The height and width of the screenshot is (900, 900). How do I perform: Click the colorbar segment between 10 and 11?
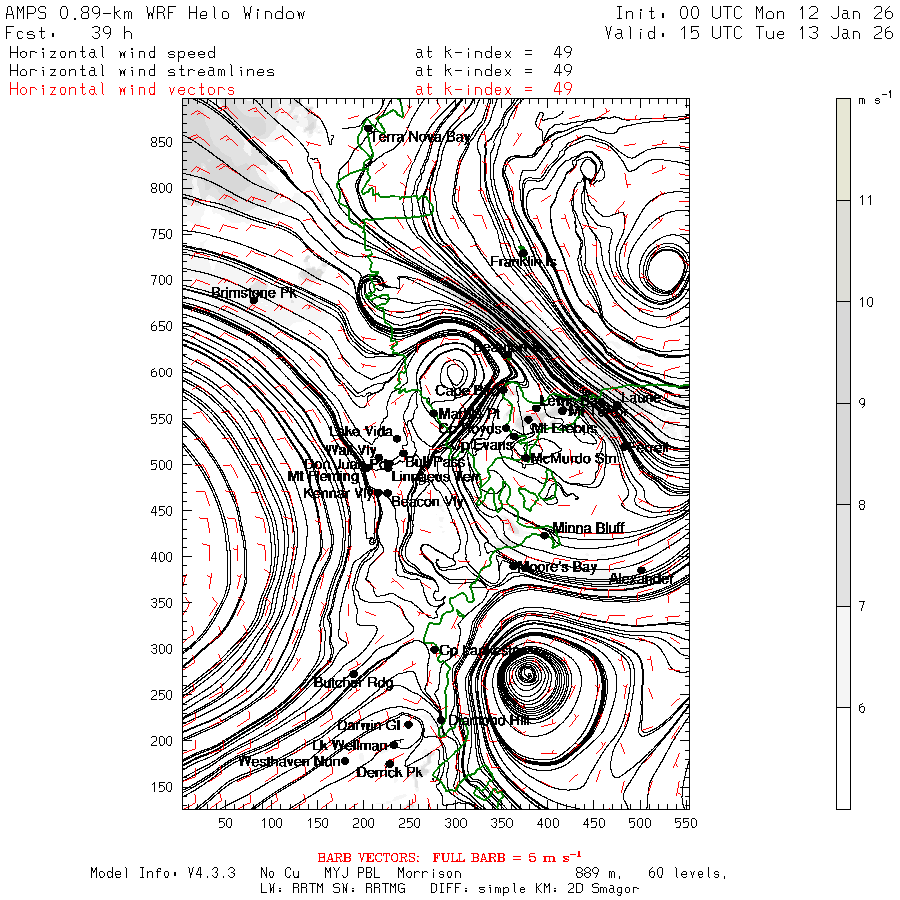(843, 251)
